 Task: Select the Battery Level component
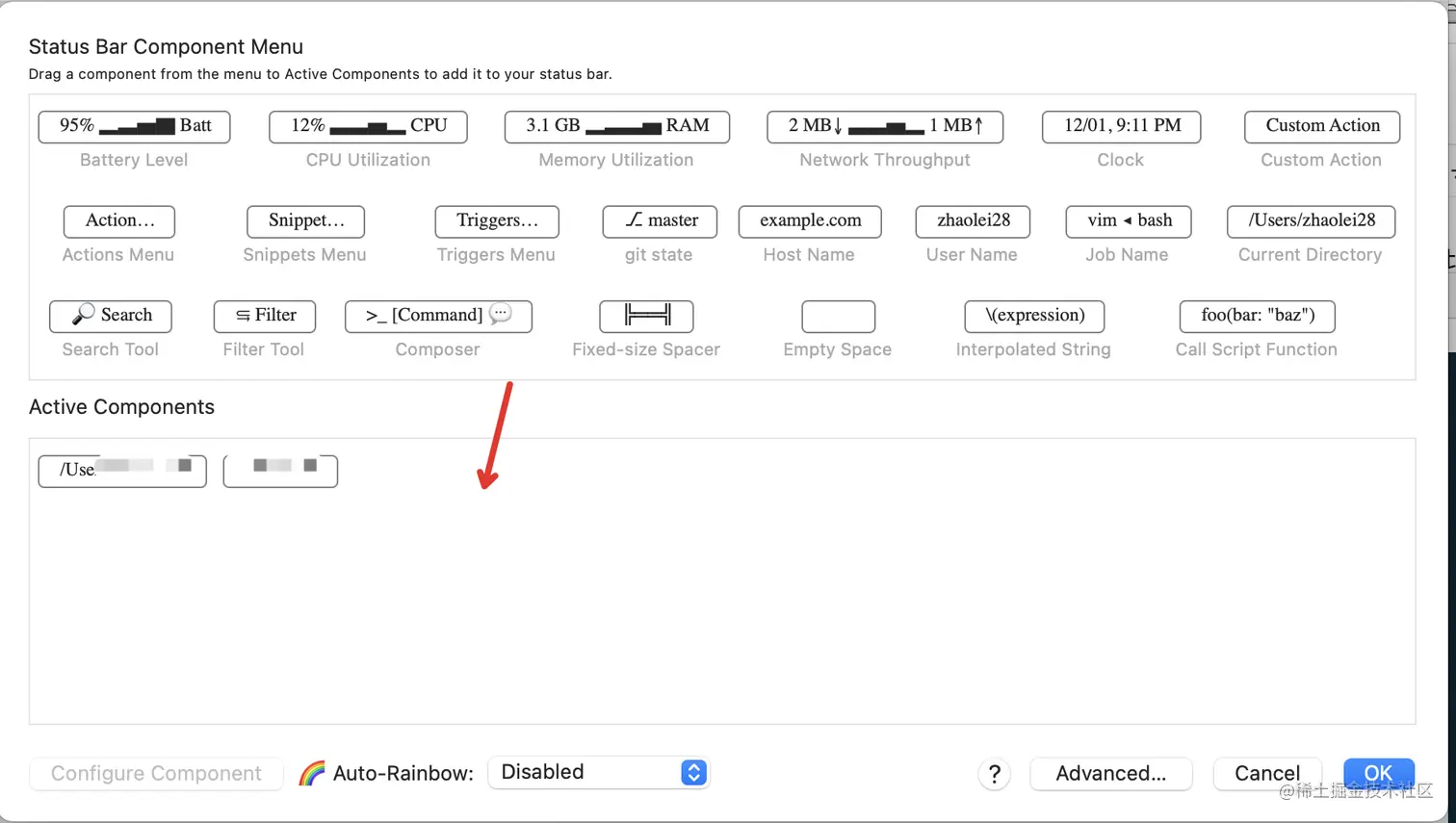point(134,126)
